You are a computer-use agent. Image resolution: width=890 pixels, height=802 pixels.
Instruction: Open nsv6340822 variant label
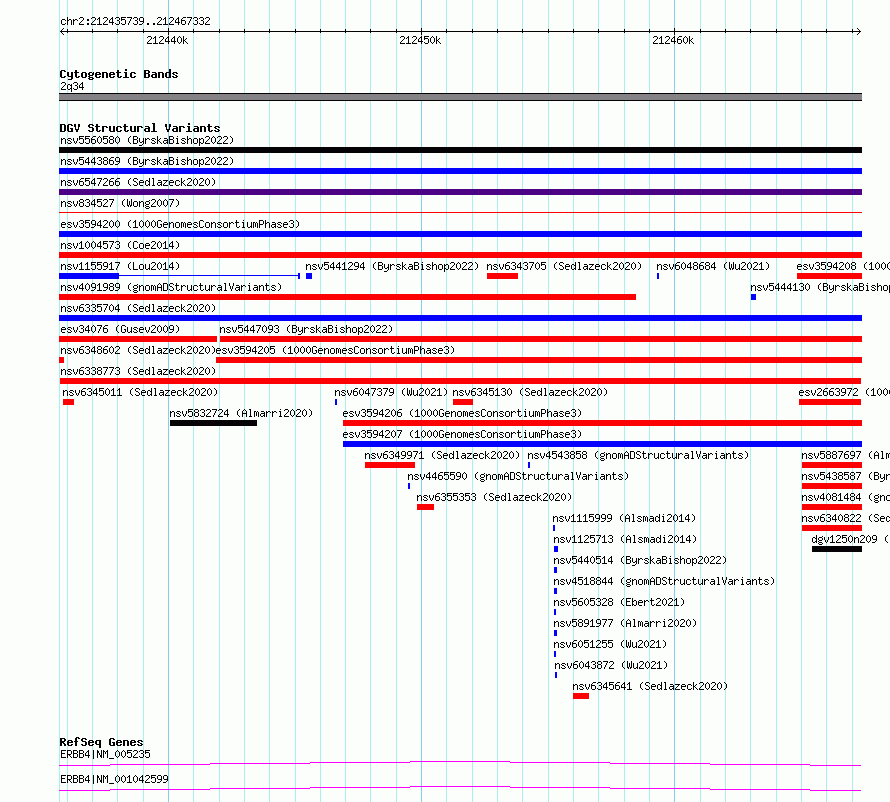(x=845, y=518)
